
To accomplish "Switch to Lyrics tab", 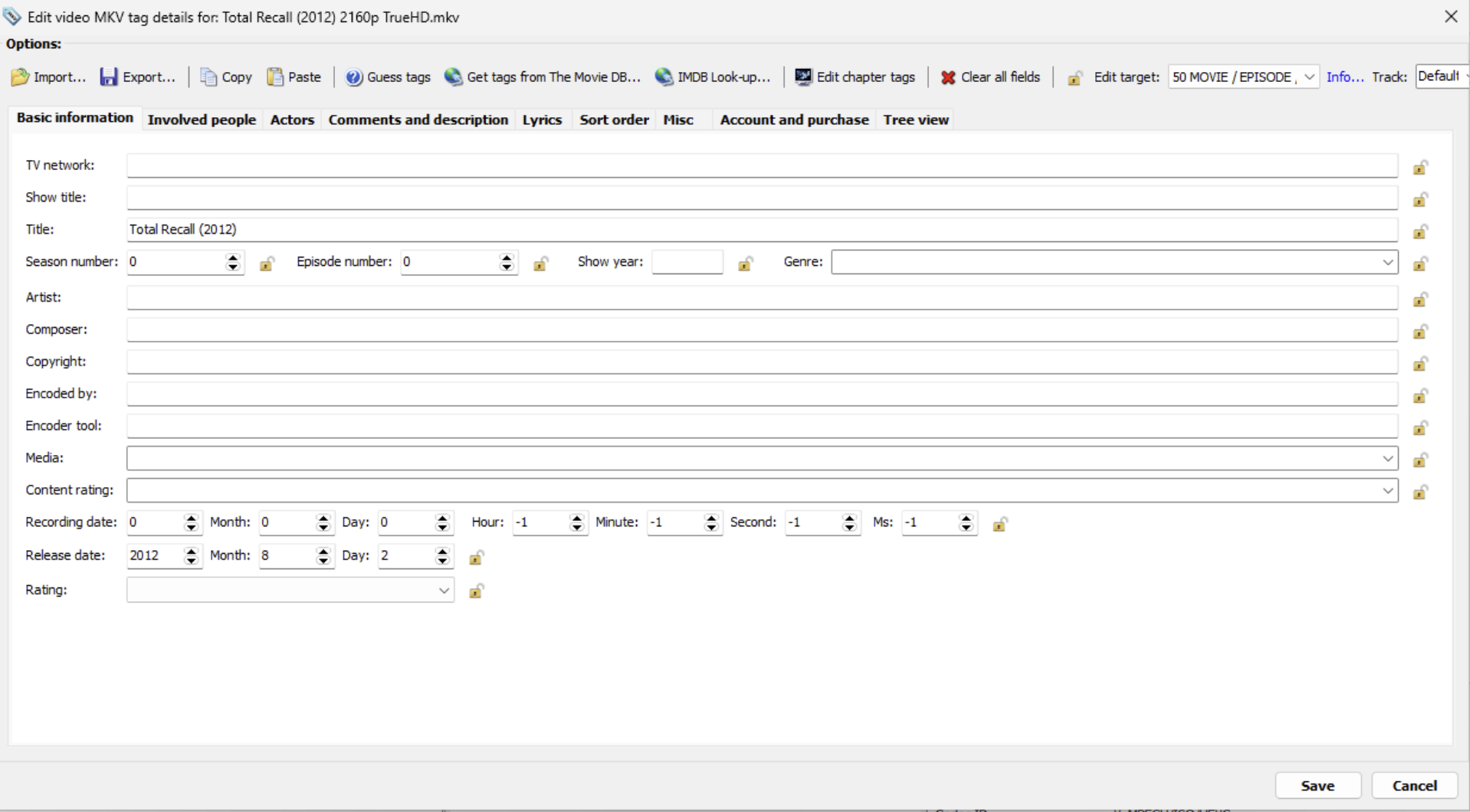I will 542,120.
